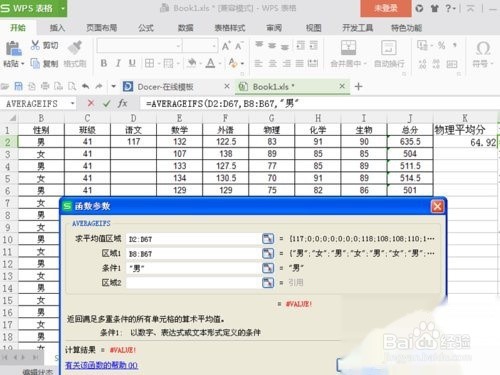Image resolution: width=500 pixels, height=375 pixels.
Task: Toggle italic formatting
Action: pyautogui.click(x=118, y=63)
